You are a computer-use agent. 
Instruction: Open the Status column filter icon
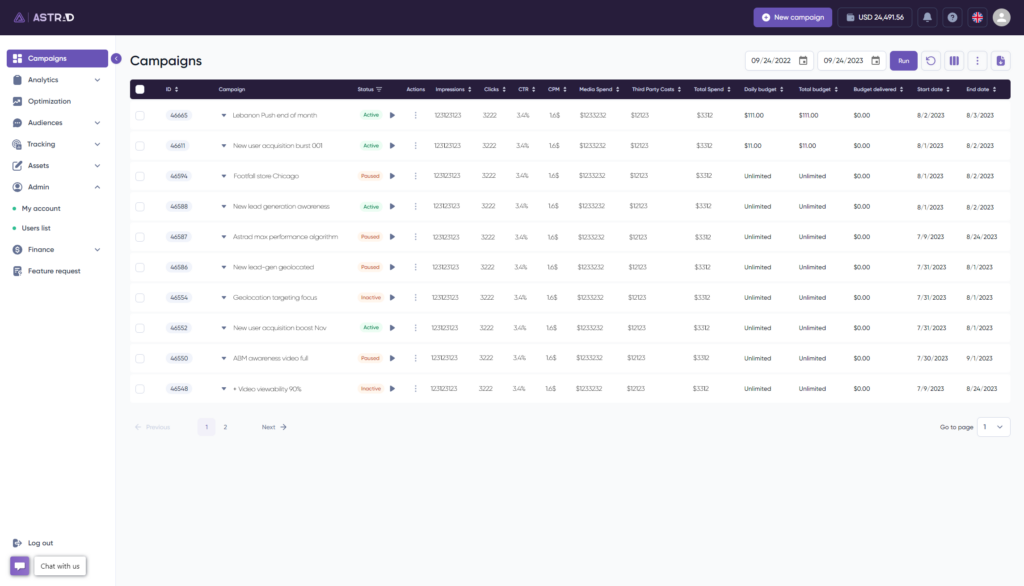[x=380, y=89]
